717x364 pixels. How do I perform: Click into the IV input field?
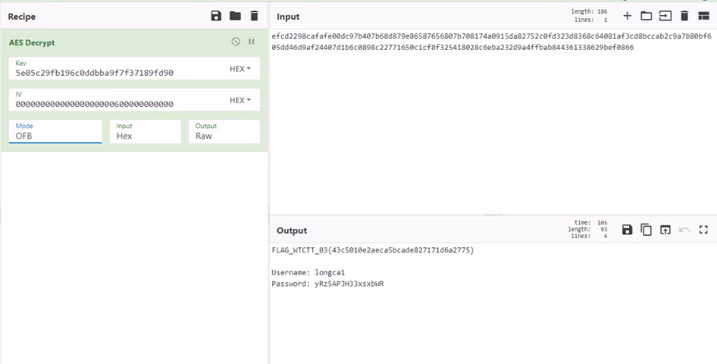pos(118,100)
